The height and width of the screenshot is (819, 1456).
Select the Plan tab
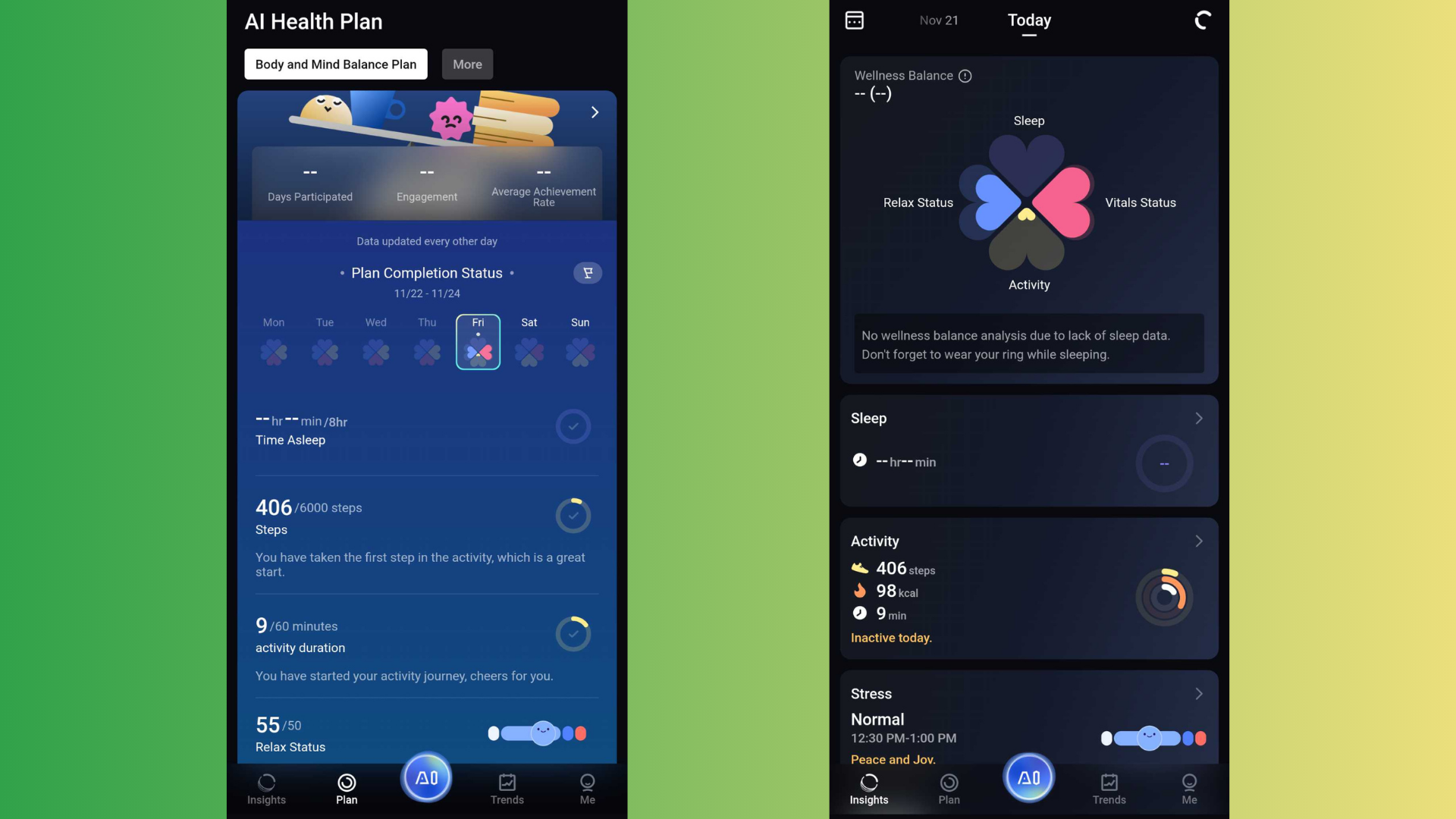pos(949,788)
